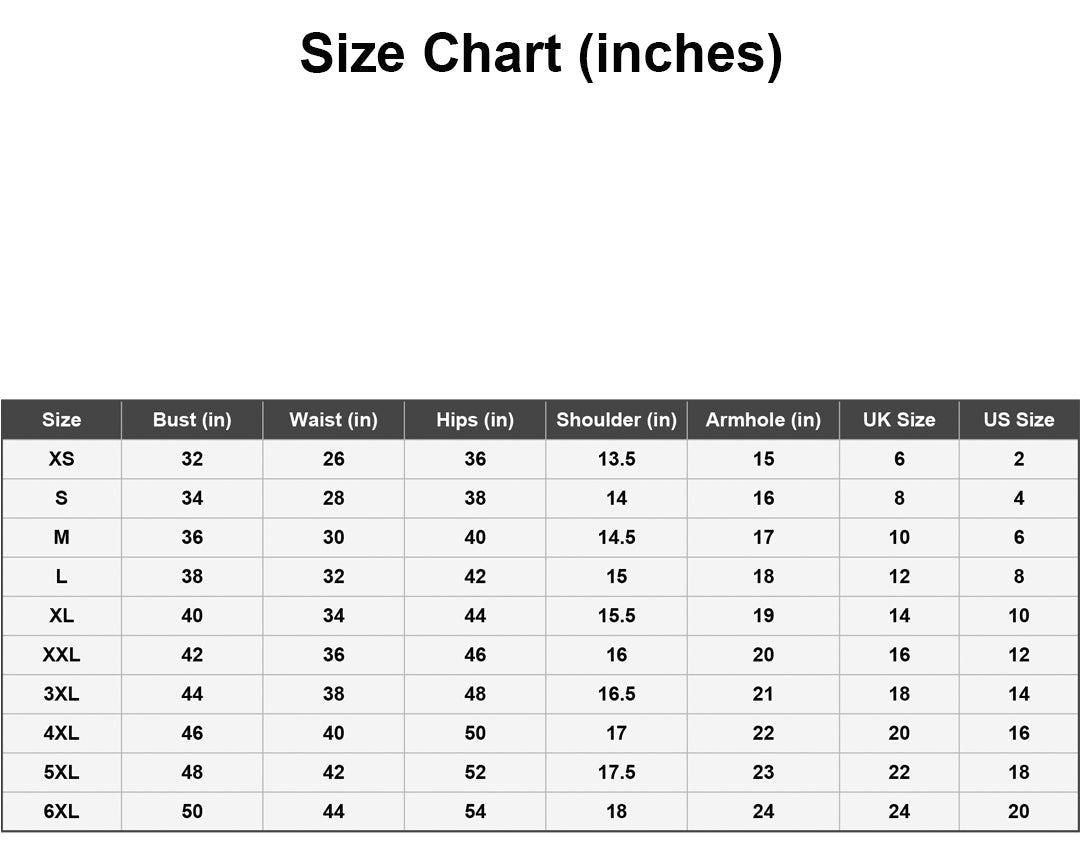Select the 4XL size row label
This screenshot has height=857, width=1080.
click(61, 733)
